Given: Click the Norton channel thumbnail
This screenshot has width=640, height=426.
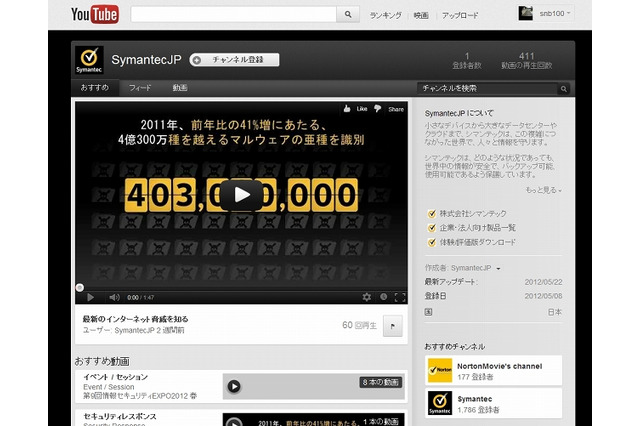Looking at the screenshot, I should click(x=440, y=371).
